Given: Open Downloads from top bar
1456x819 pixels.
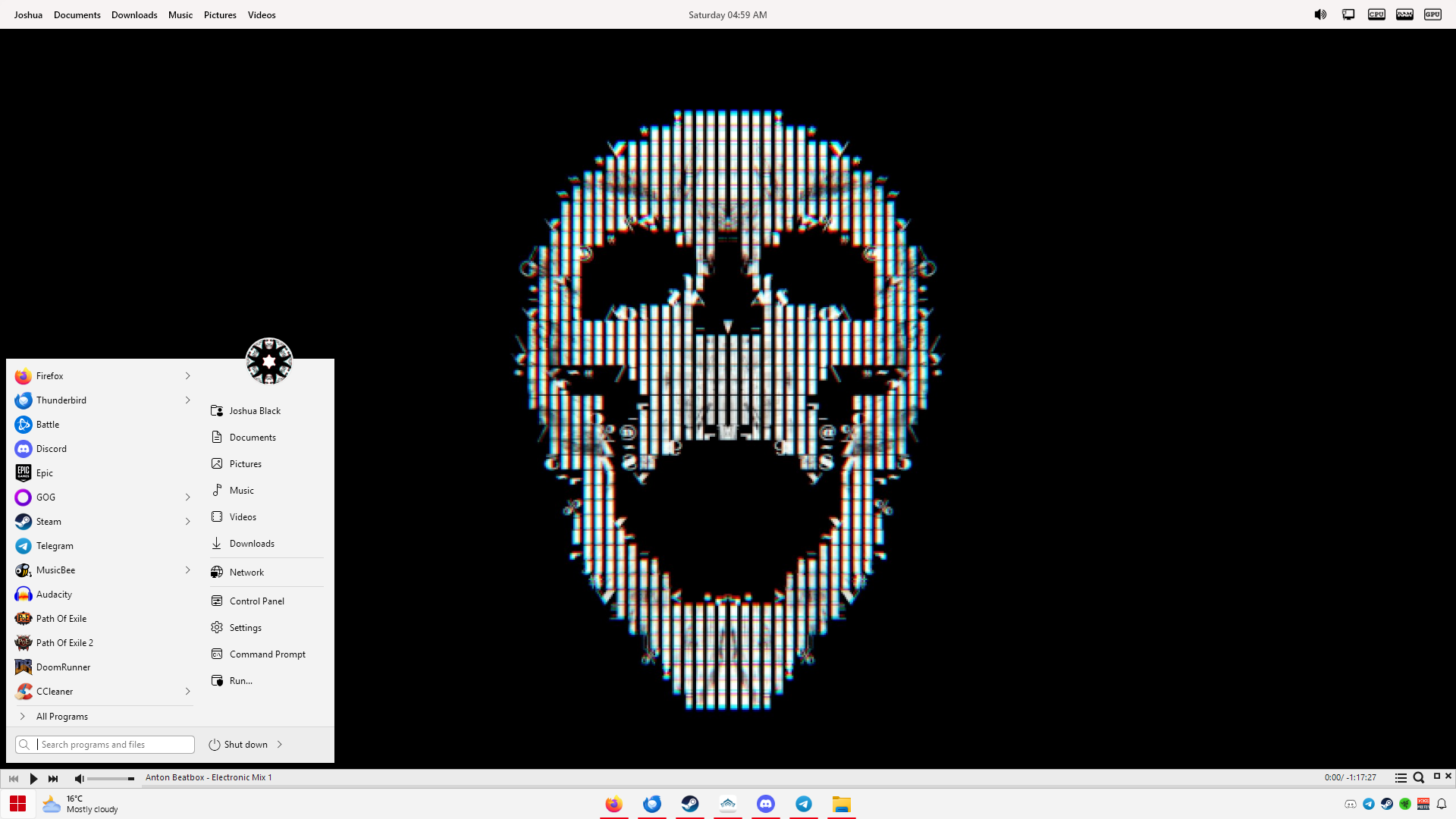Looking at the screenshot, I should 134,15.
